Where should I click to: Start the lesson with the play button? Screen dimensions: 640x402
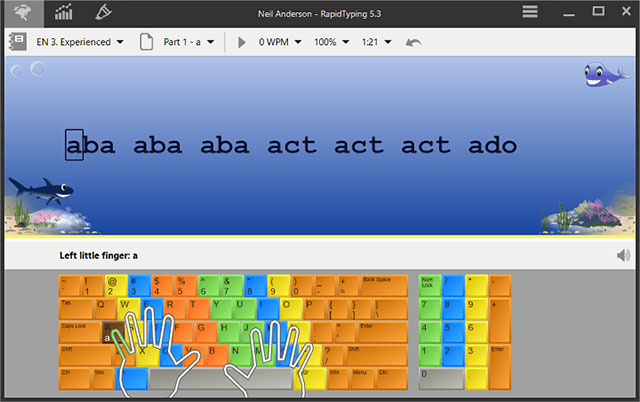242,42
